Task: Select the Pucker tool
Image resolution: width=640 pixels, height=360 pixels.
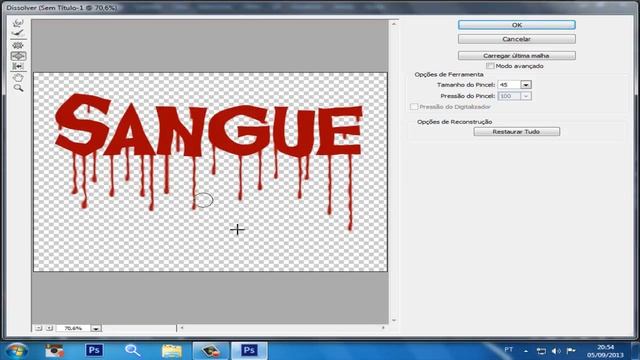Action: [18, 45]
